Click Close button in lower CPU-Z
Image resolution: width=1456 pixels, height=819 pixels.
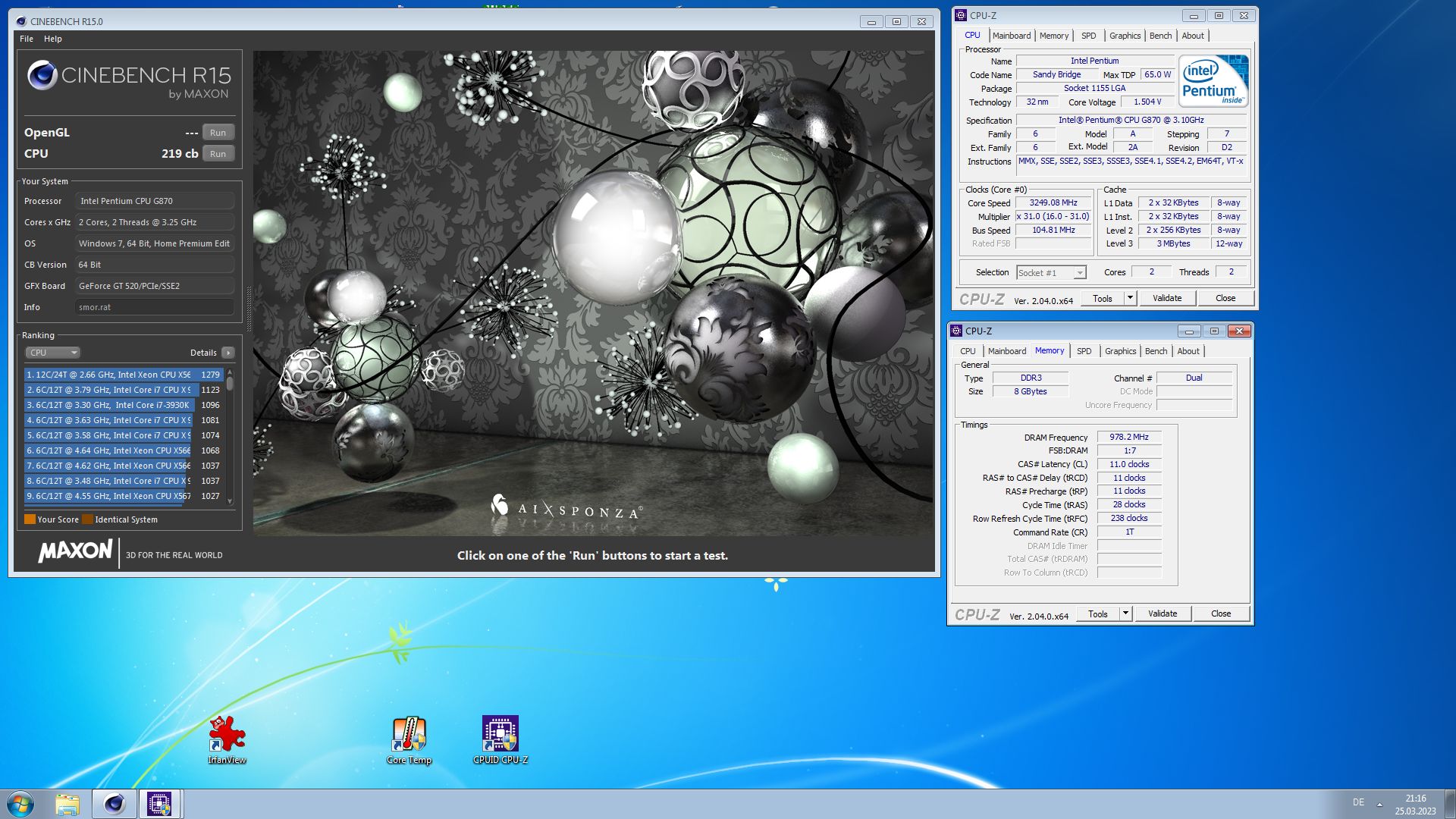click(x=1221, y=613)
